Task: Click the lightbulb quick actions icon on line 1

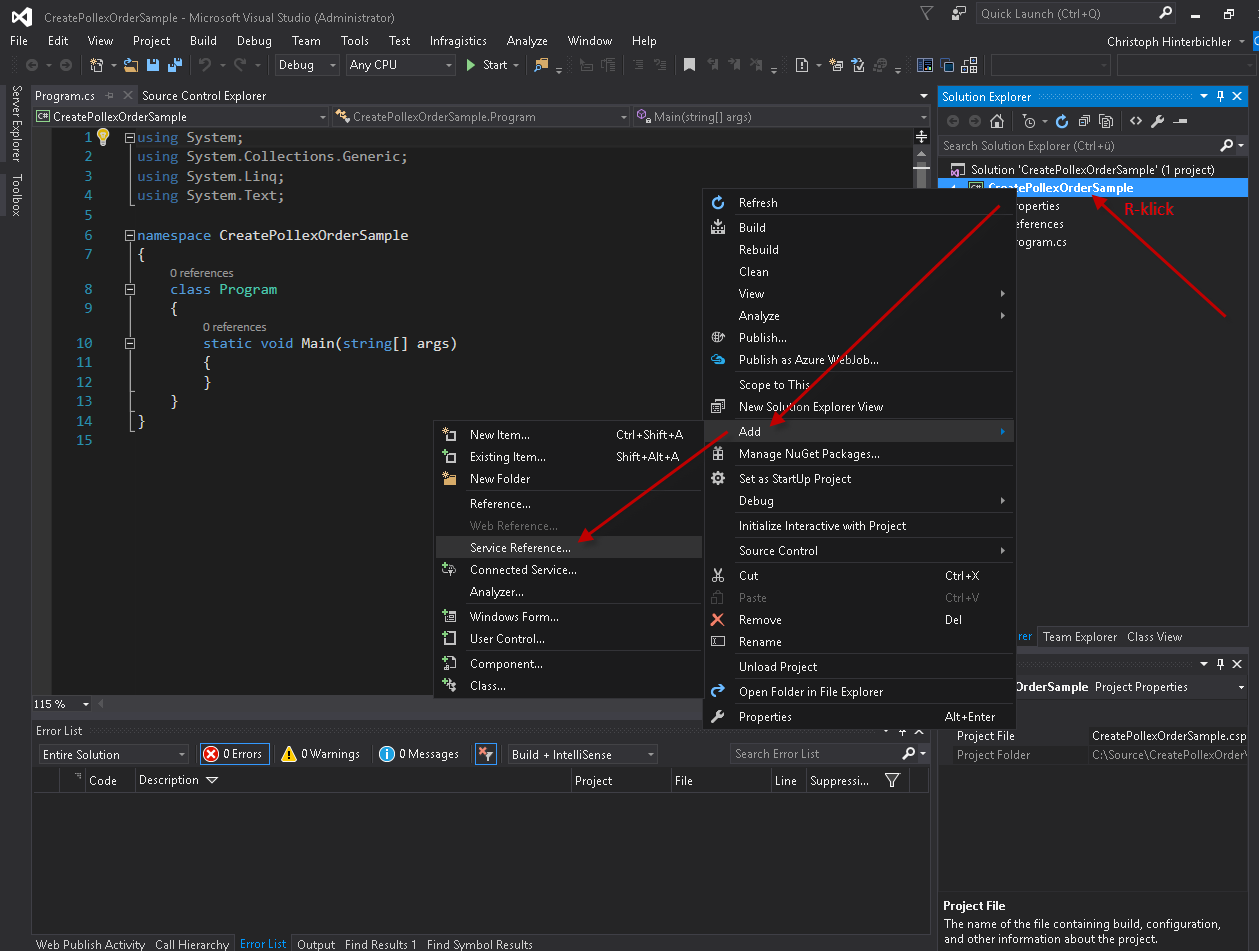Action: pyautogui.click(x=103, y=137)
